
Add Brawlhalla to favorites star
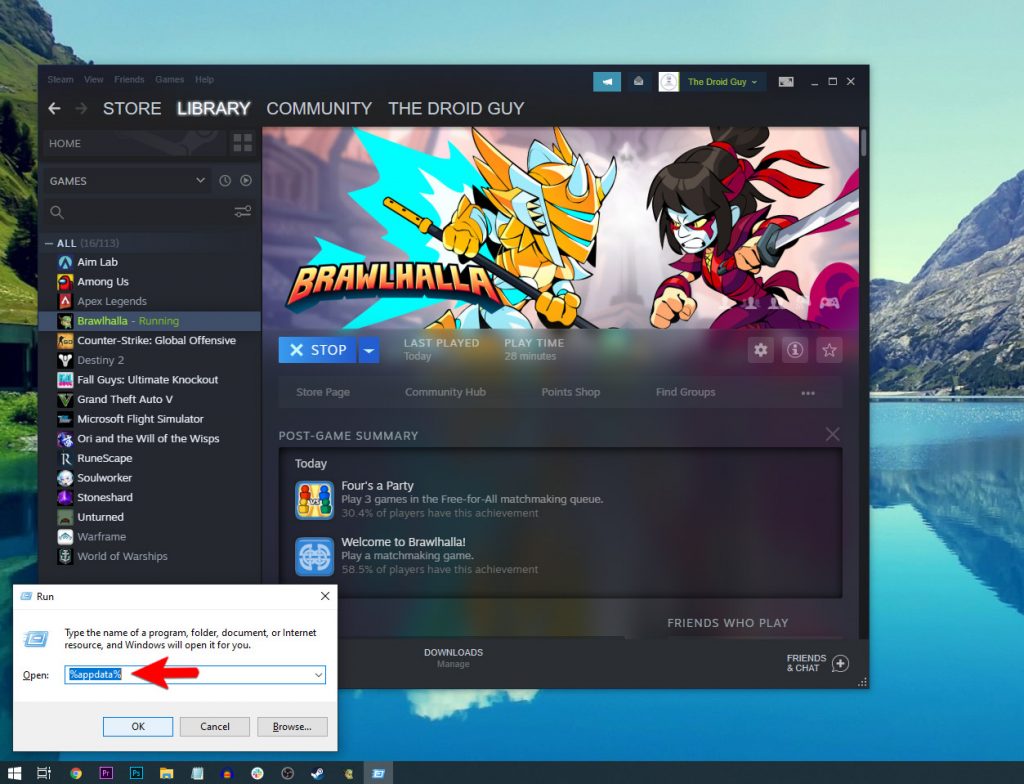[x=829, y=350]
